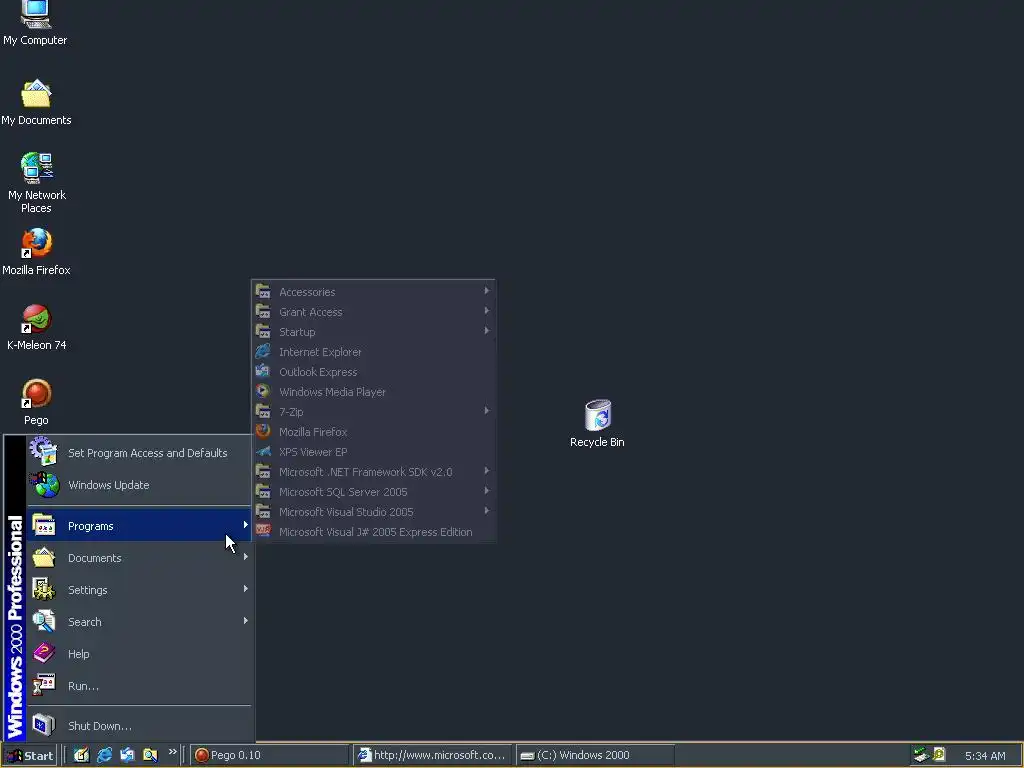Launch Internet Explorer from the quick launch bar

click(x=104, y=755)
